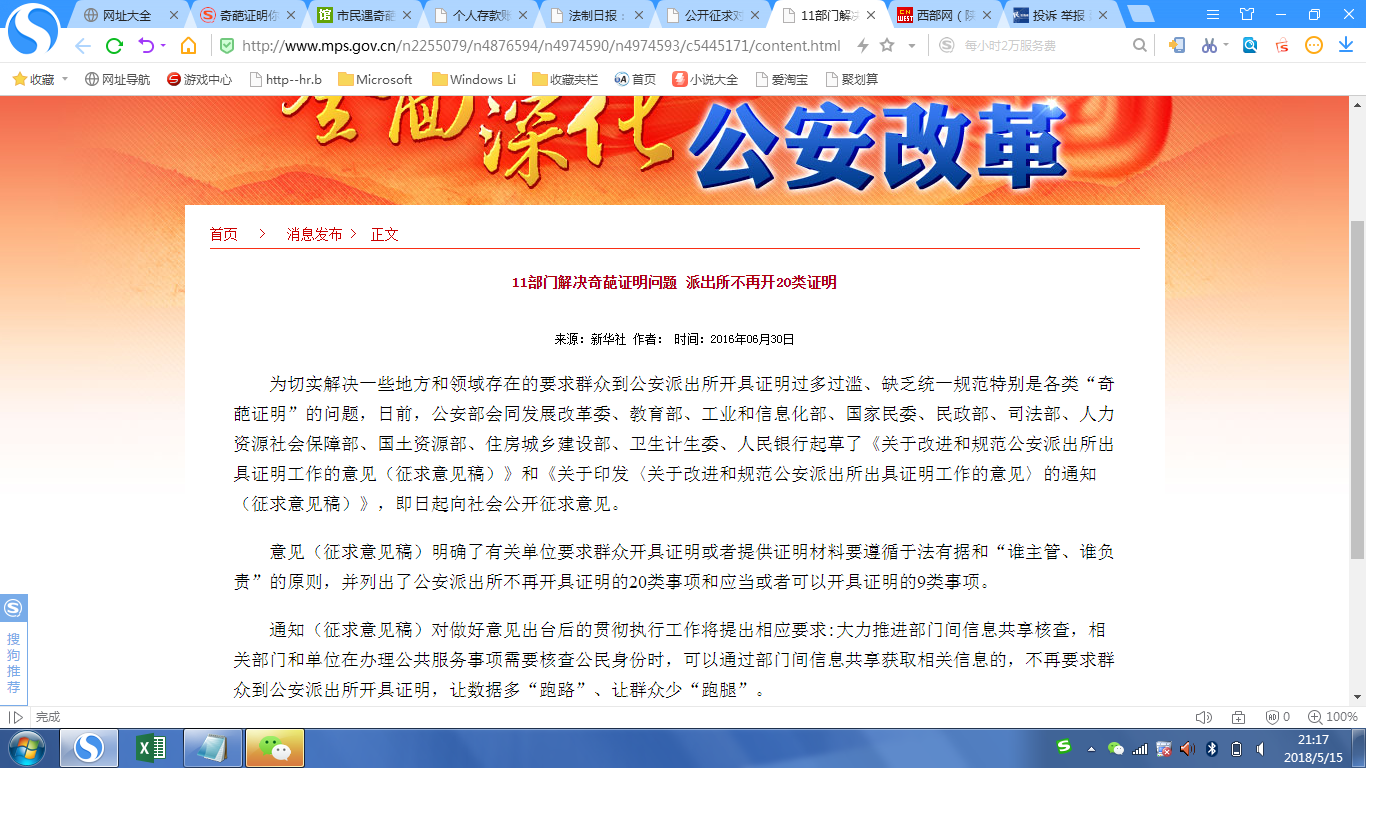Open WeChat from the Windows taskbar
1380x820 pixels.
275,747
